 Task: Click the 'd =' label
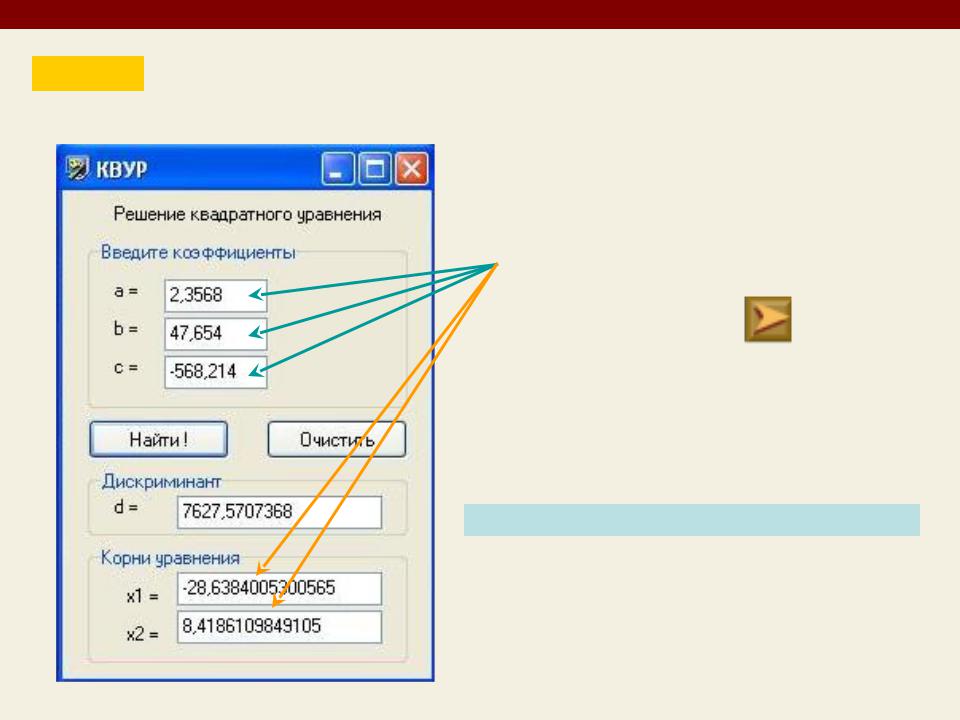point(126,507)
